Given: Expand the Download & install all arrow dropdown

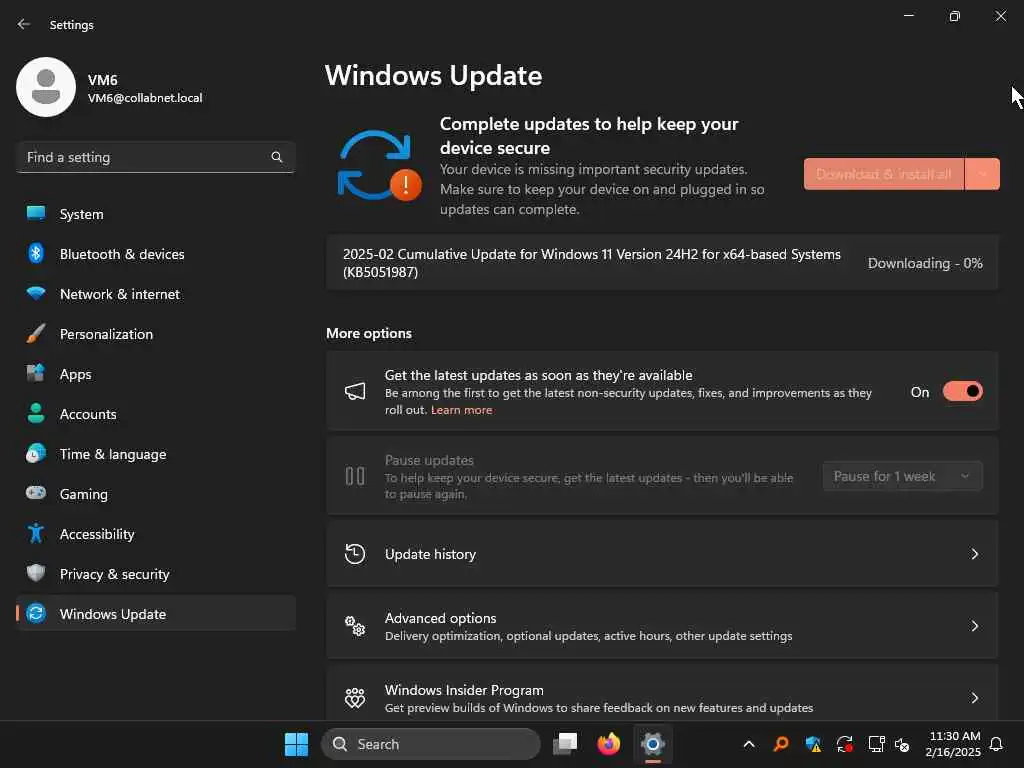Looking at the screenshot, I should [983, 174].
